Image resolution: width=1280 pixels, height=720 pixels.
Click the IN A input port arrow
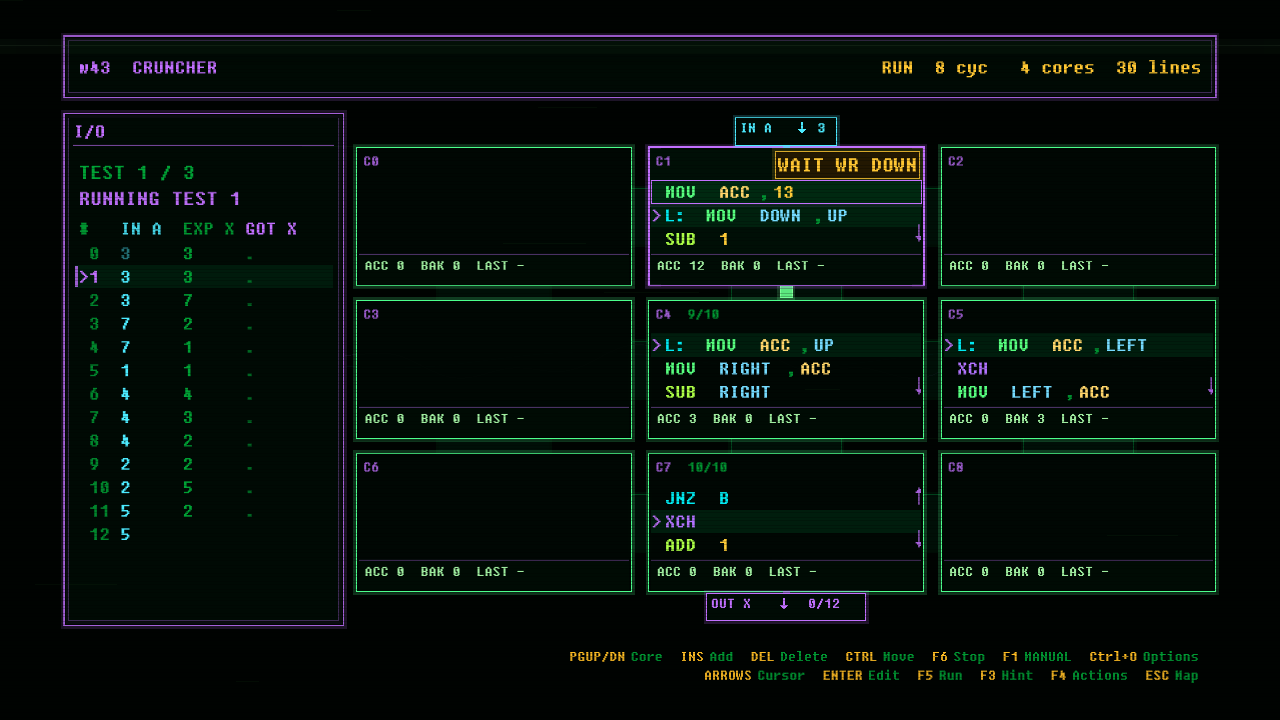click(801, 128)
